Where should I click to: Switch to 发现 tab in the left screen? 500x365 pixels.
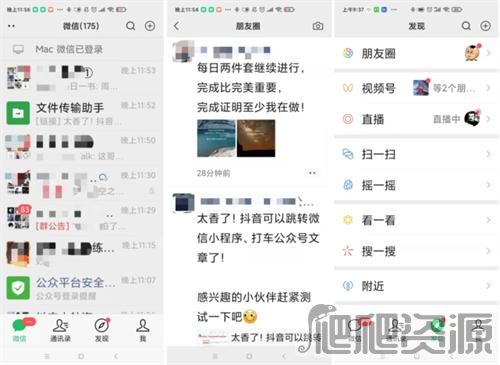tap(102, 331)
